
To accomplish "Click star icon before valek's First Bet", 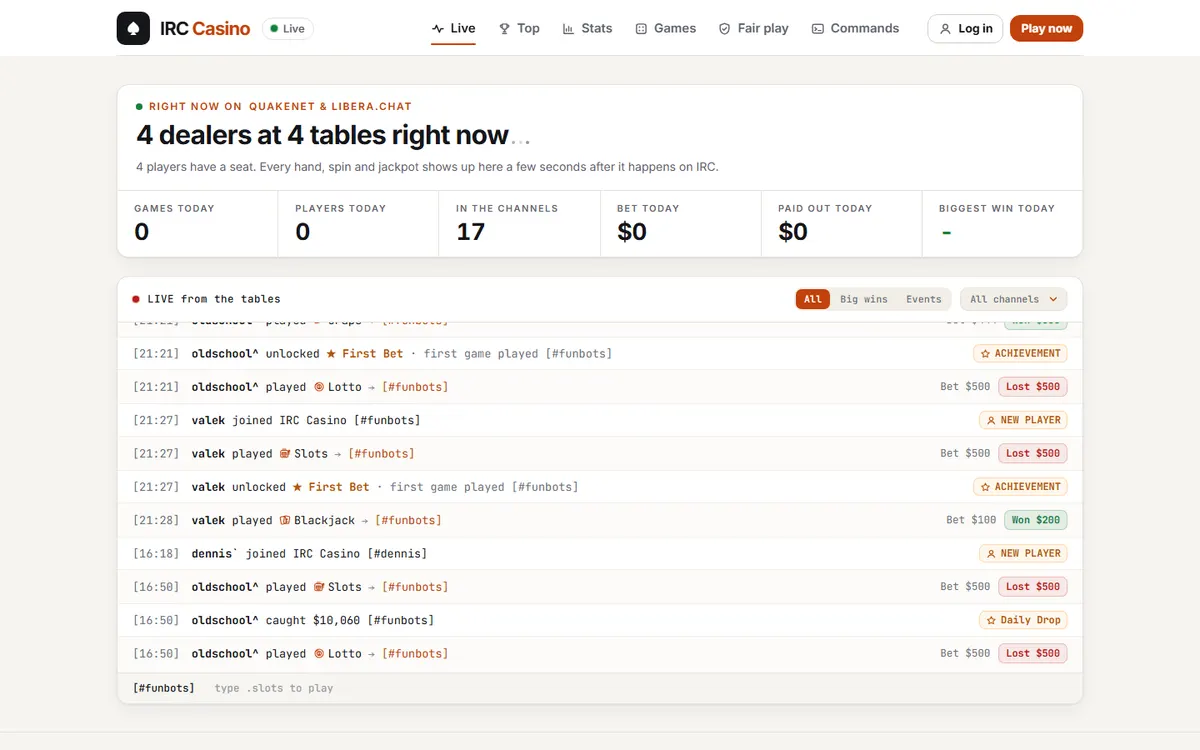I will tap(297, 487).
